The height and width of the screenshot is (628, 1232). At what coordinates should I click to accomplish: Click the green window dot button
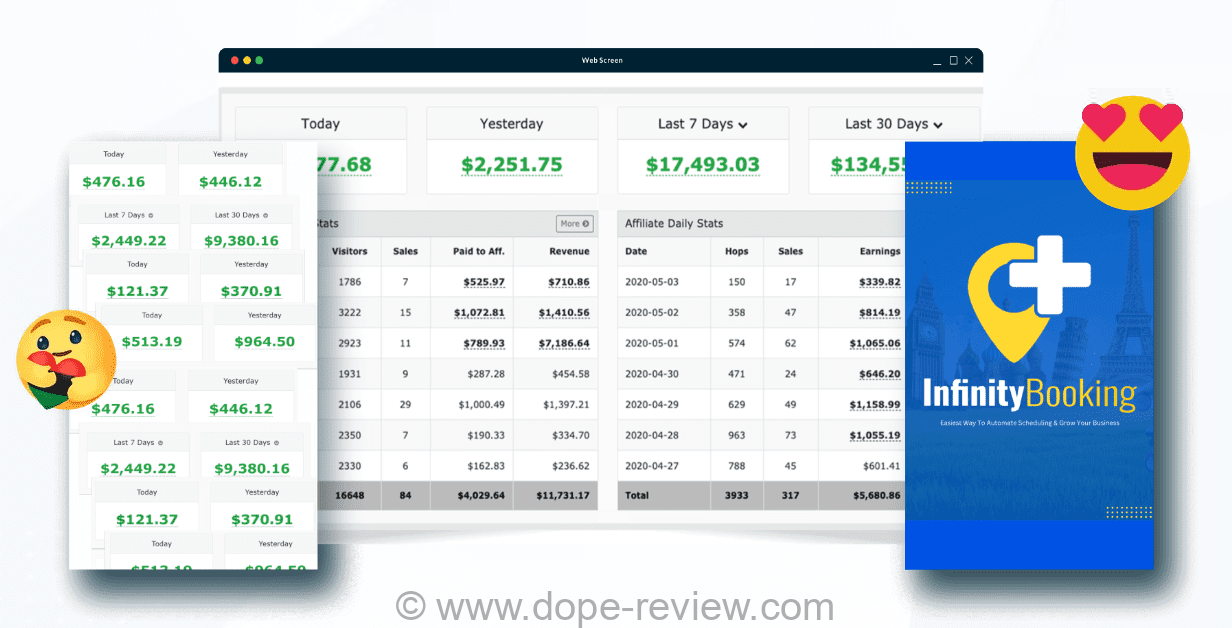(259, 60)
